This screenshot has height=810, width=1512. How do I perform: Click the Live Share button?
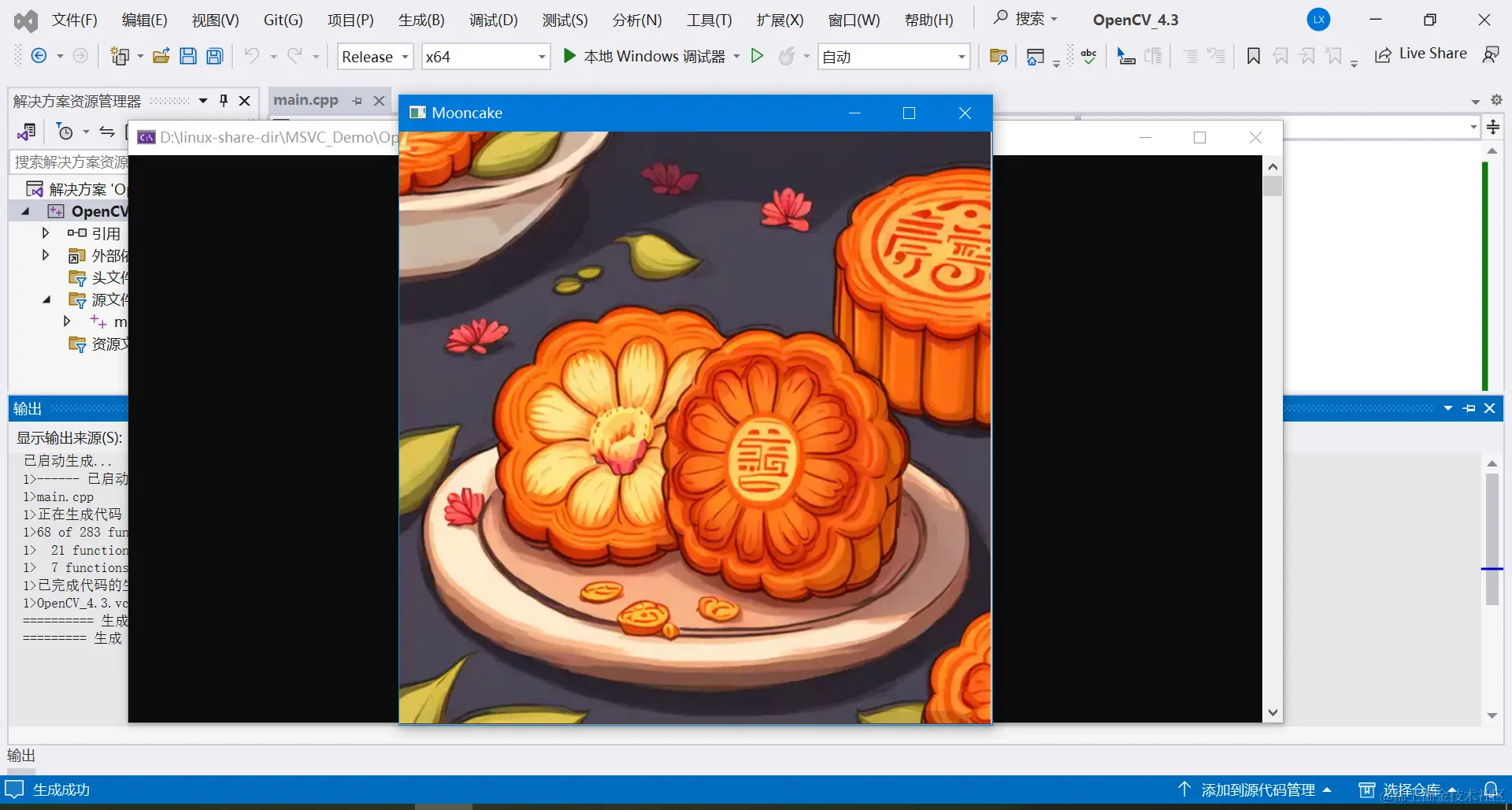[1421, 54]
